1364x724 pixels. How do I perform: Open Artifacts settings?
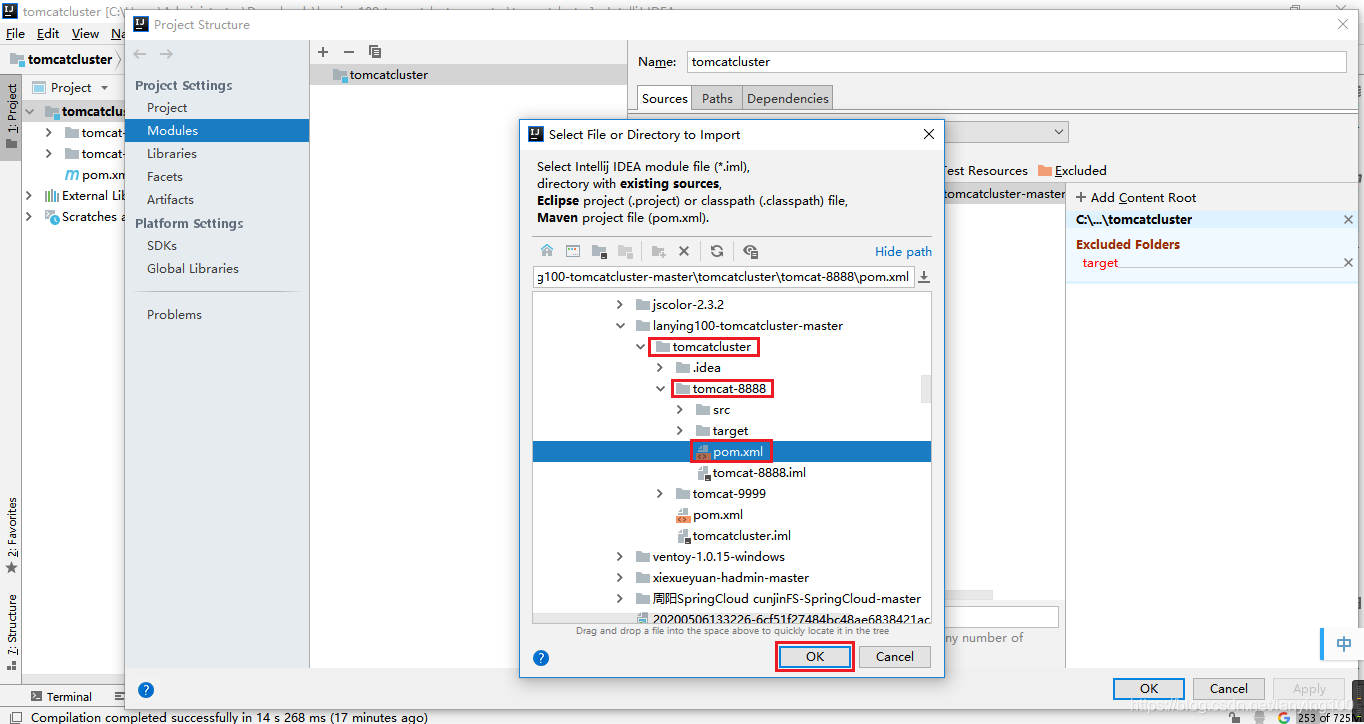coord(170,200)
